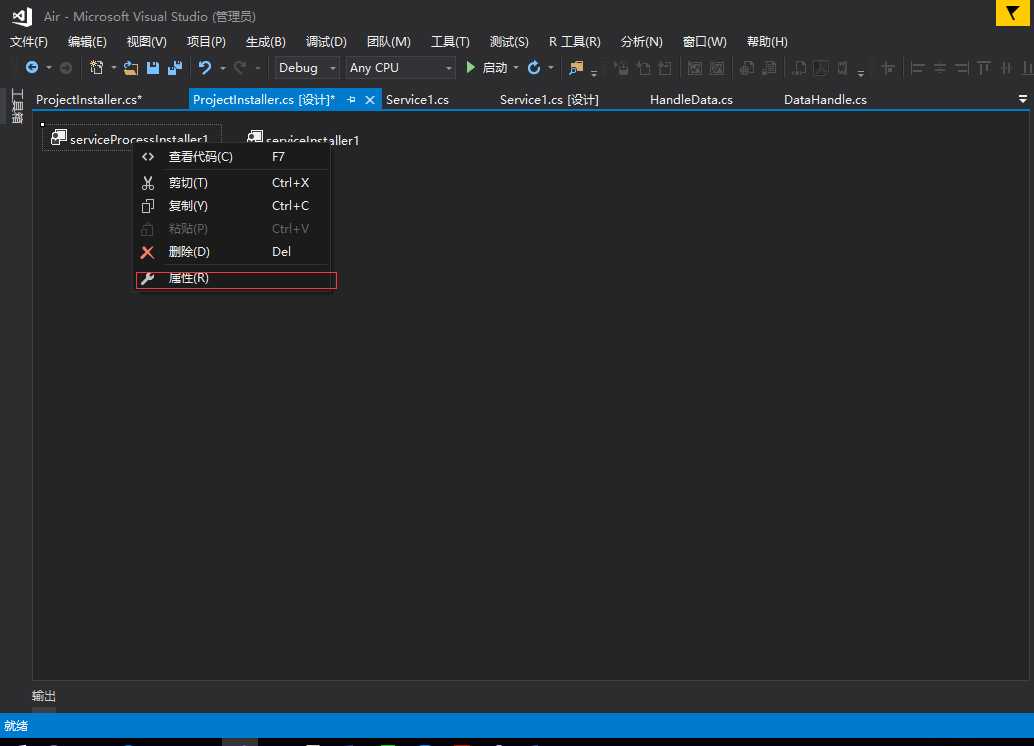Click the Align Centers layout icon
Image resolution: width=1034 pixels, height=746 pixels.
click(x=940, y=67)
